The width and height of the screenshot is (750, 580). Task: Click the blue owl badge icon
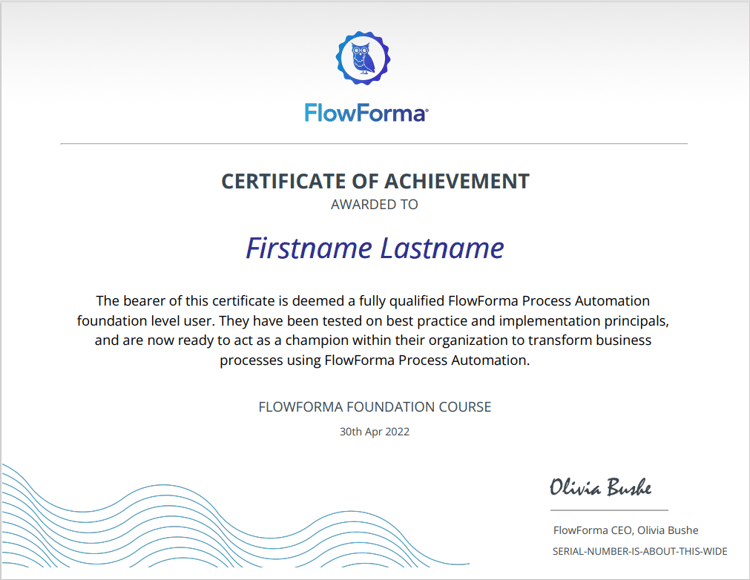click(363, 58)
